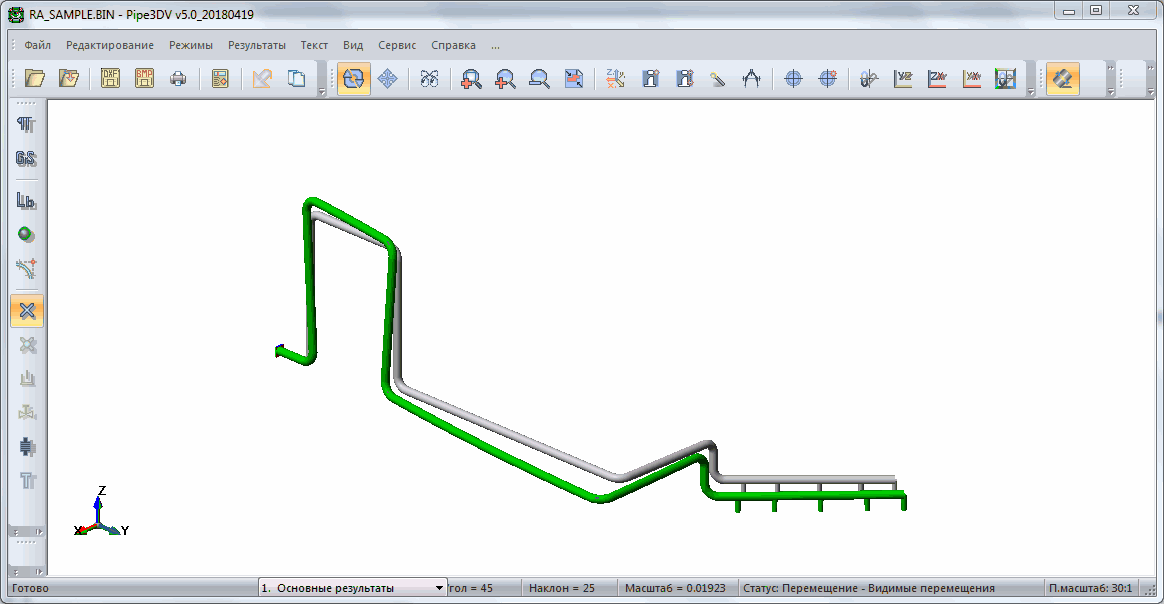Toggle the highlighted rotate view mode
Image resolution: width=1164 pixels, height=604 pixels.
354,79
